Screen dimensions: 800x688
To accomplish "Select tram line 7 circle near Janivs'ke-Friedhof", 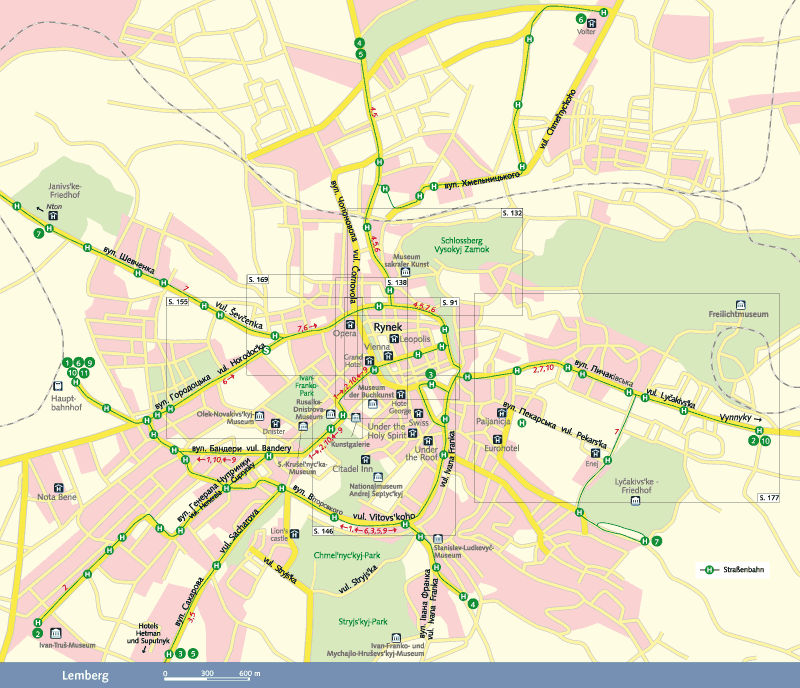I will coord(38,234).
